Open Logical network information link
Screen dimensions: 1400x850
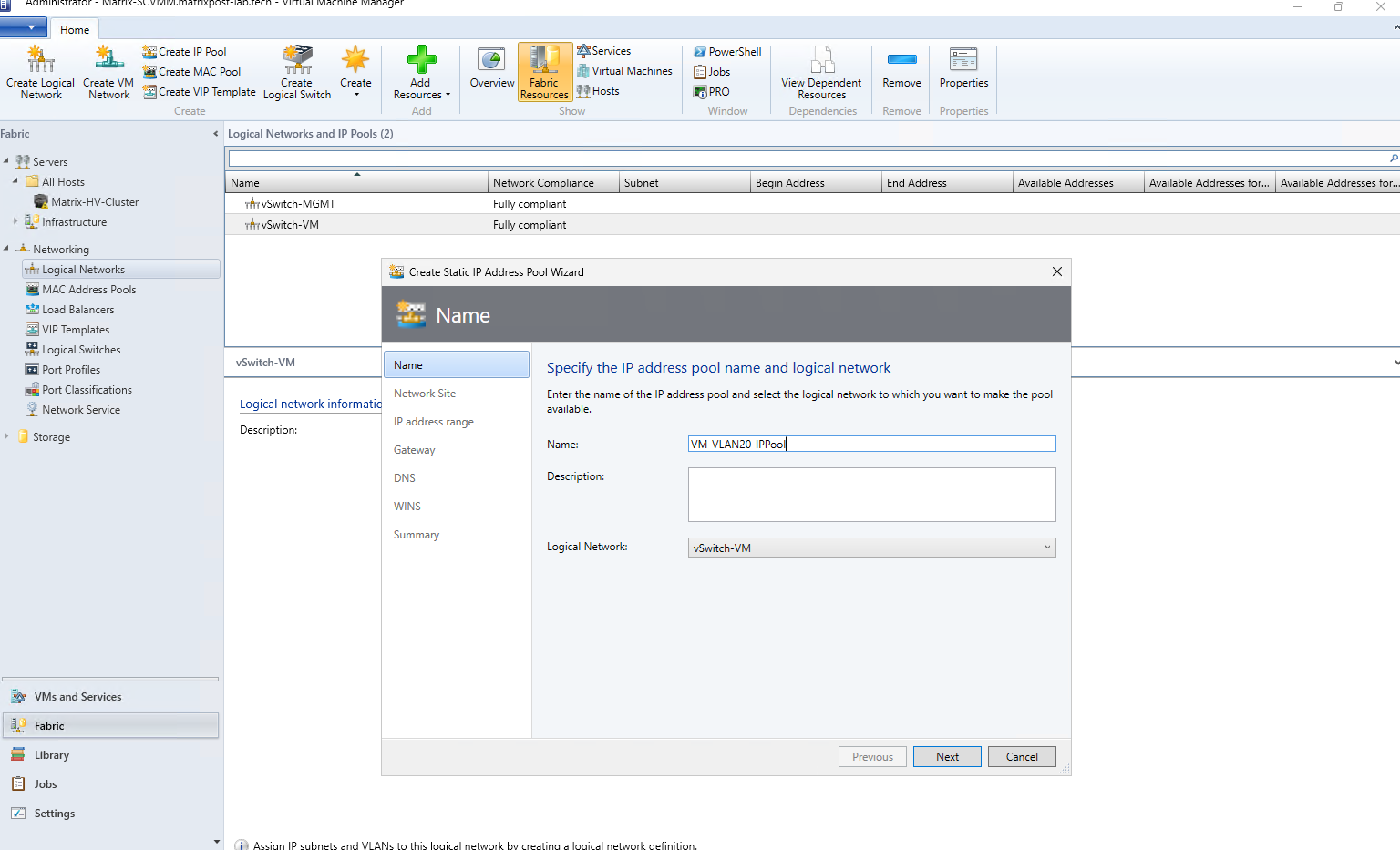pyautogui.click(x=310, y=404)
